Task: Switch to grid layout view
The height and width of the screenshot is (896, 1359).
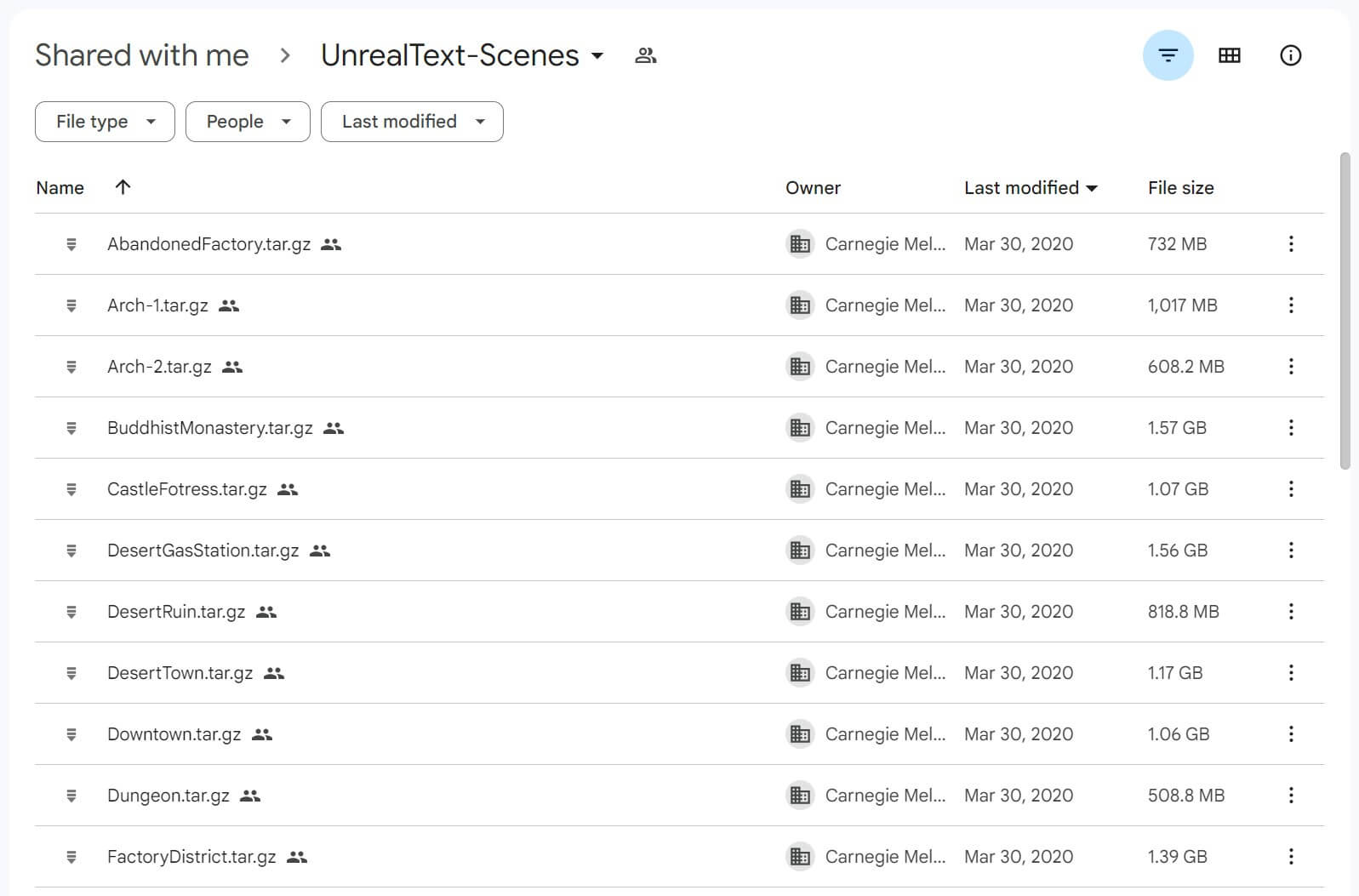Action: (x=1229, y=55)
